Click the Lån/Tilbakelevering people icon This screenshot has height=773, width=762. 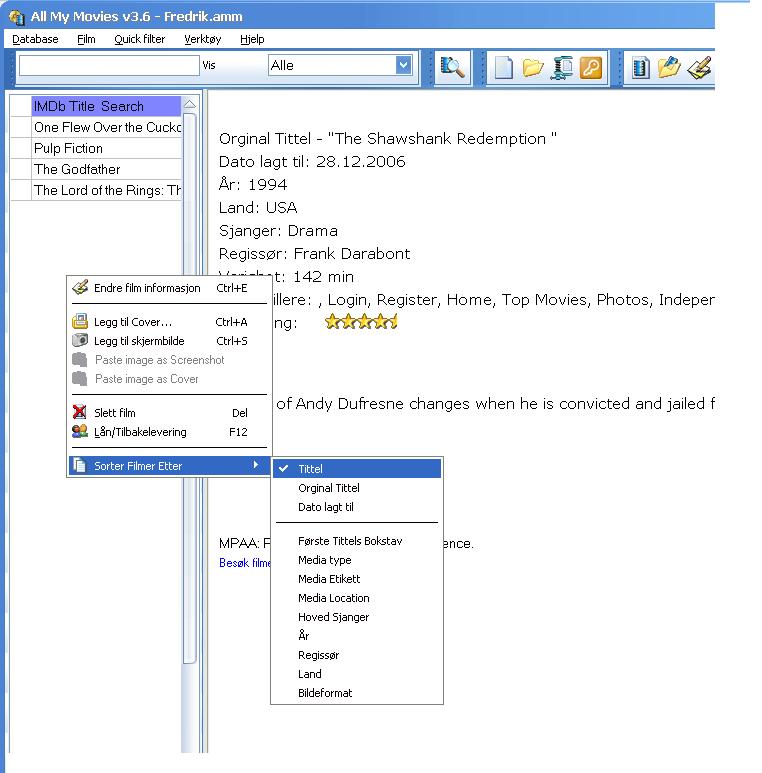(80, 431)
